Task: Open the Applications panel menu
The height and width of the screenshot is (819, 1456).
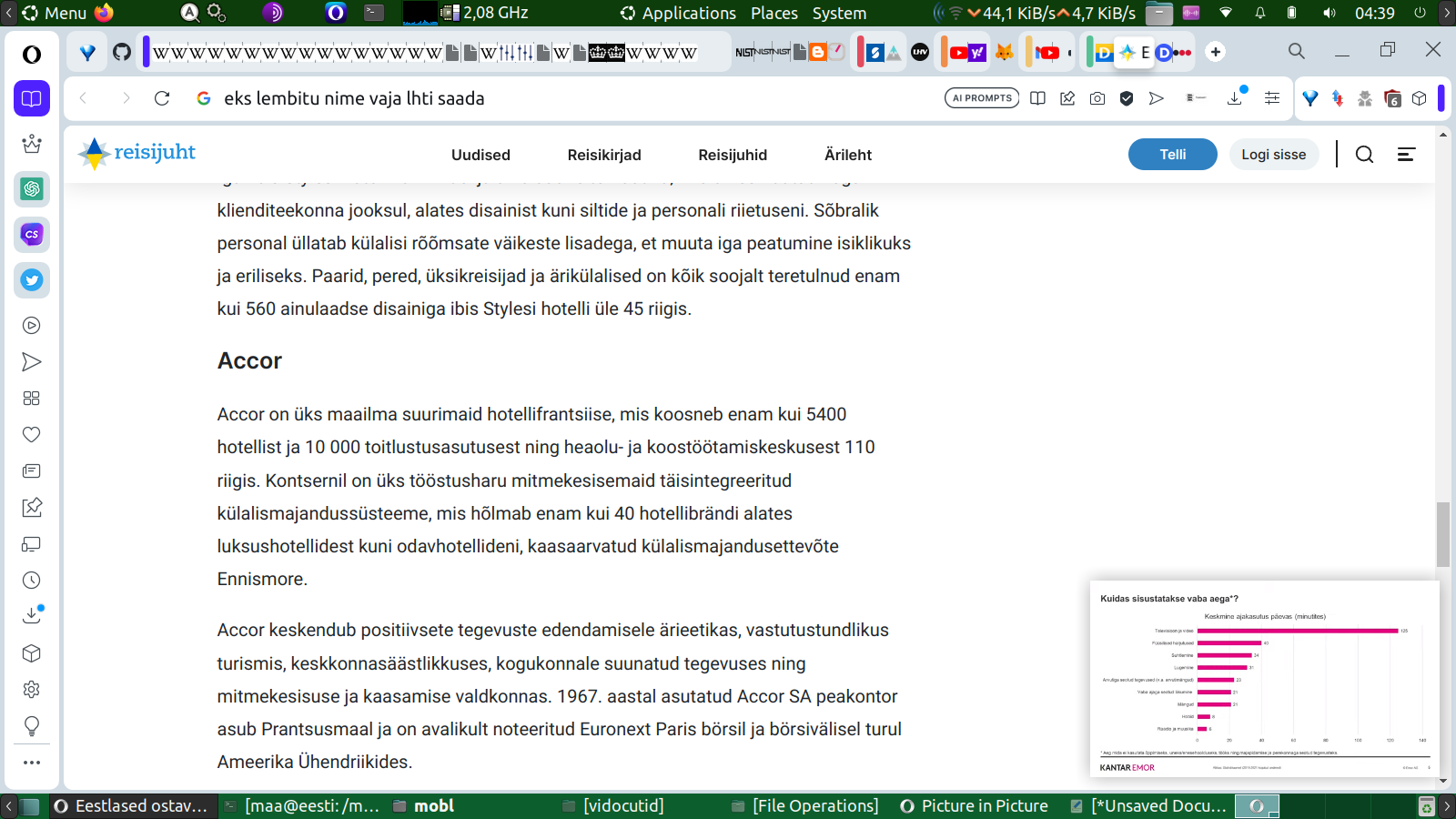Action: tap(679, 13)
